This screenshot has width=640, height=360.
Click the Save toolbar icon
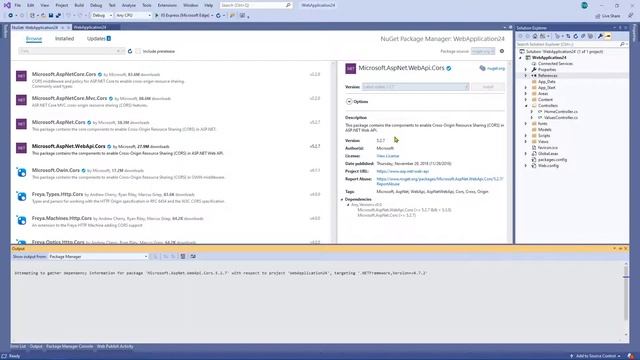coord(51,16)
